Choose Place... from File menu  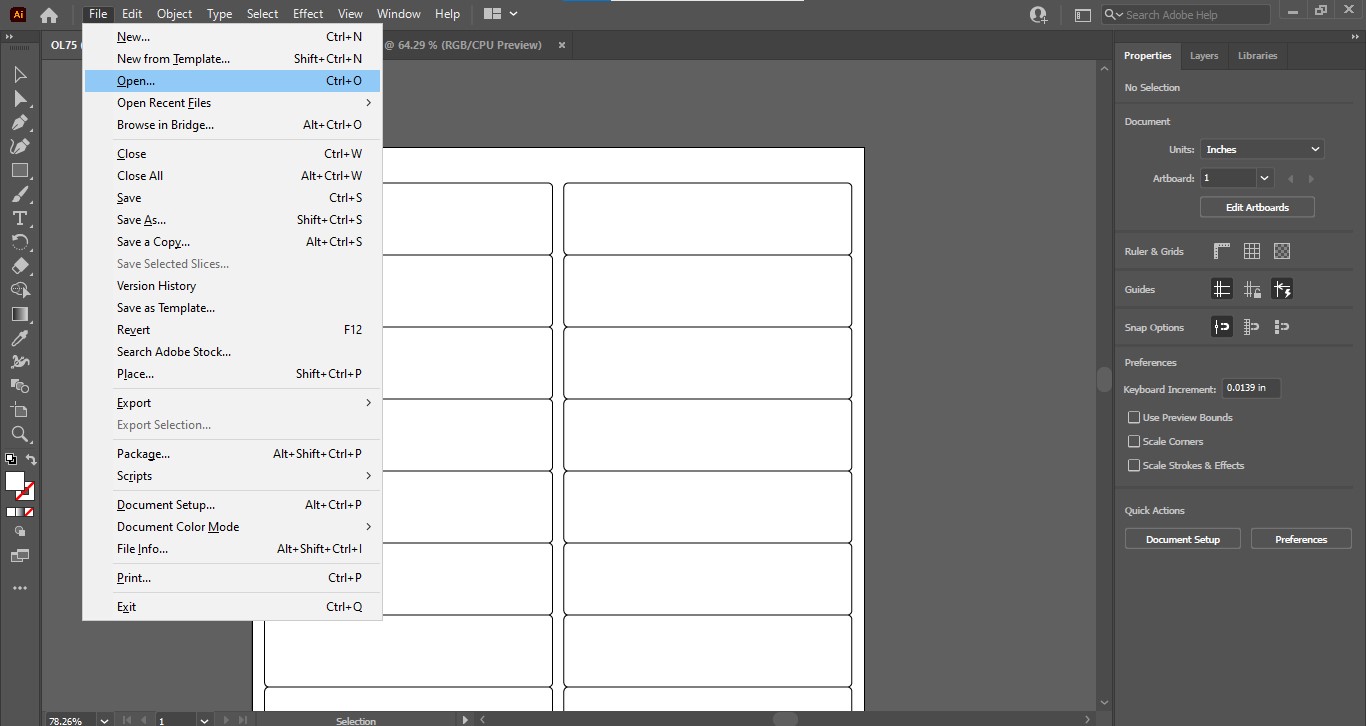click(231, 374)
